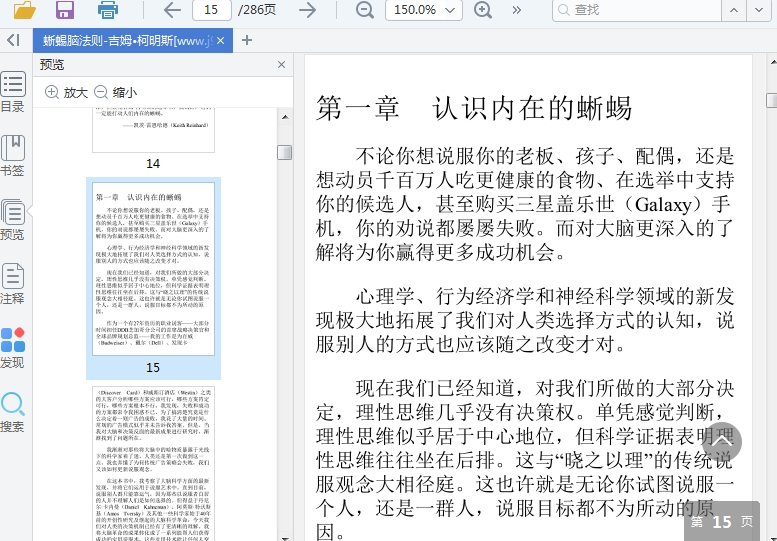Switch to the 蜥蜴脑法则 document tab

125,41
